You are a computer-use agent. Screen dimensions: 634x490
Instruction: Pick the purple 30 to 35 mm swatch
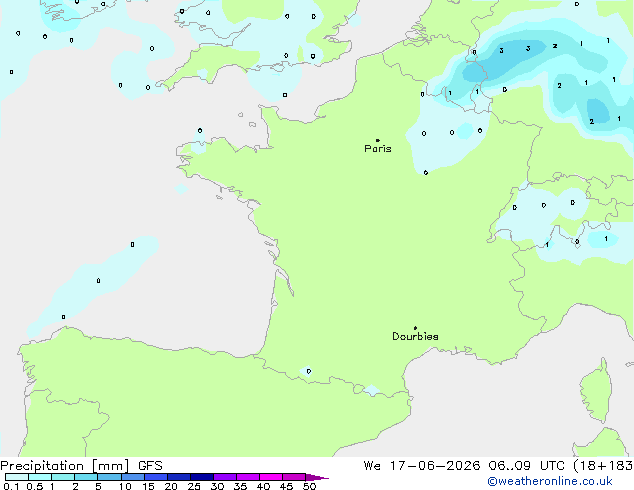point(225,477)
